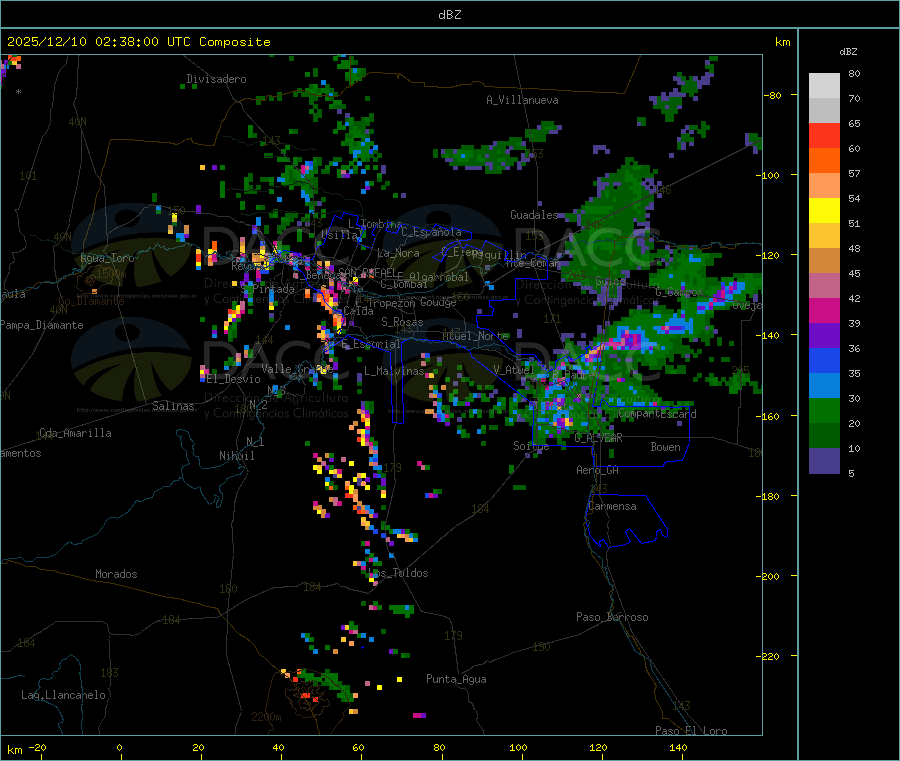Click the Aero_GA location label
The height and width of the screenshot is (761, 900).
pos(598,470)
